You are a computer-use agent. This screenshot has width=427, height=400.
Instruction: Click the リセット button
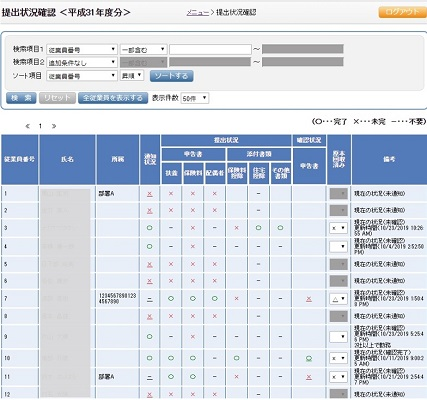tap(57, 98)
